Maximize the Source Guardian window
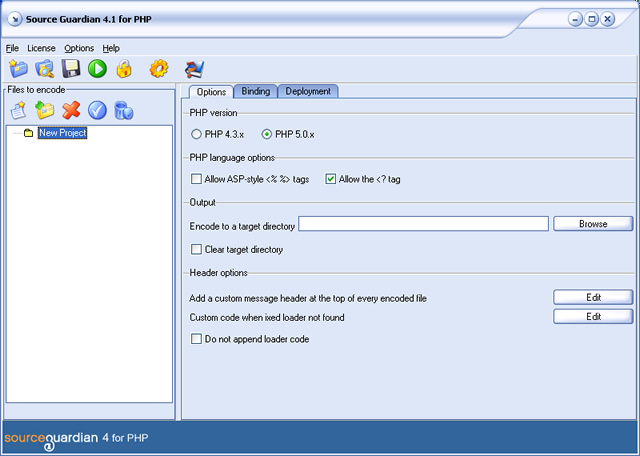 tap(591, 19)
